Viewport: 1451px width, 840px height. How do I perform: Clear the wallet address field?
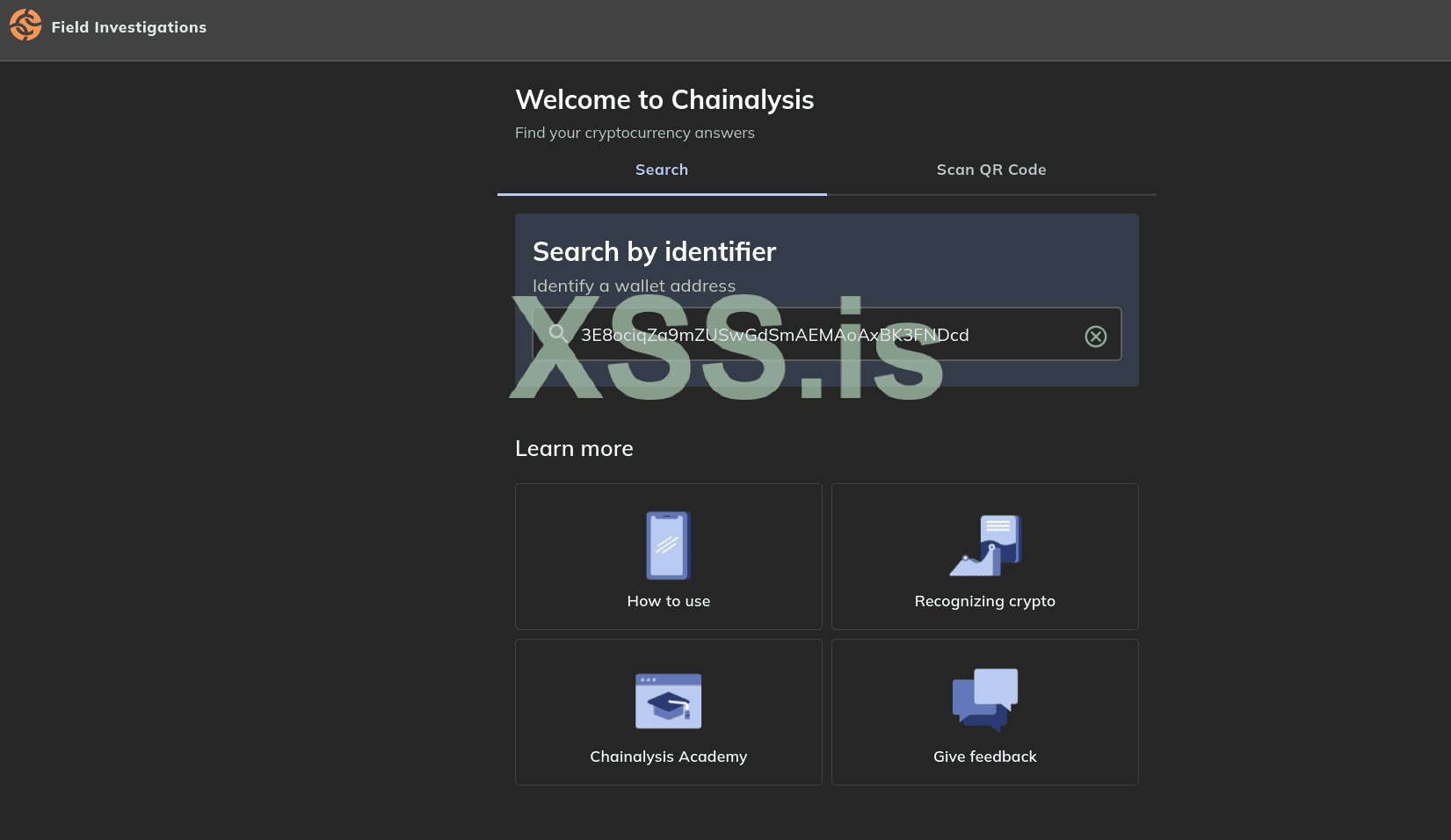point(1095,336)
